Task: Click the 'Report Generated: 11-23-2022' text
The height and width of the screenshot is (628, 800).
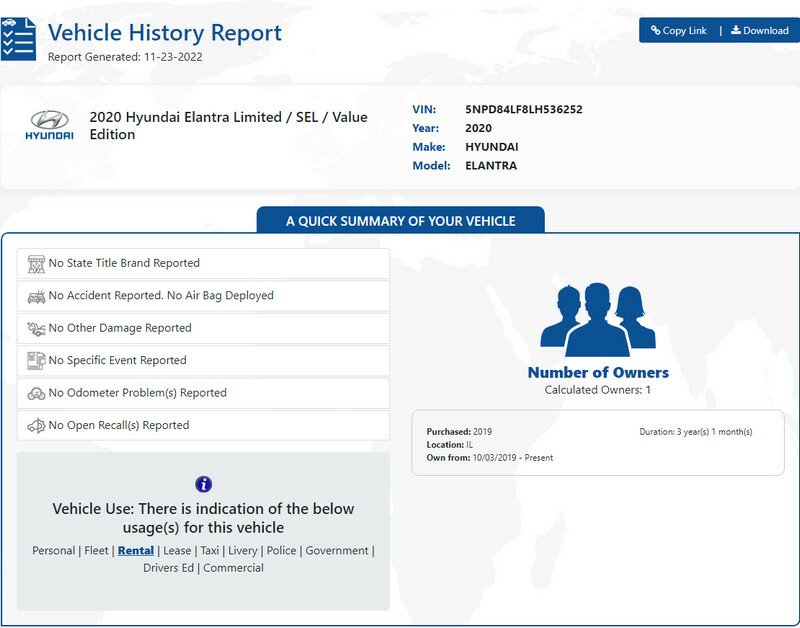Action: [125, 57]
